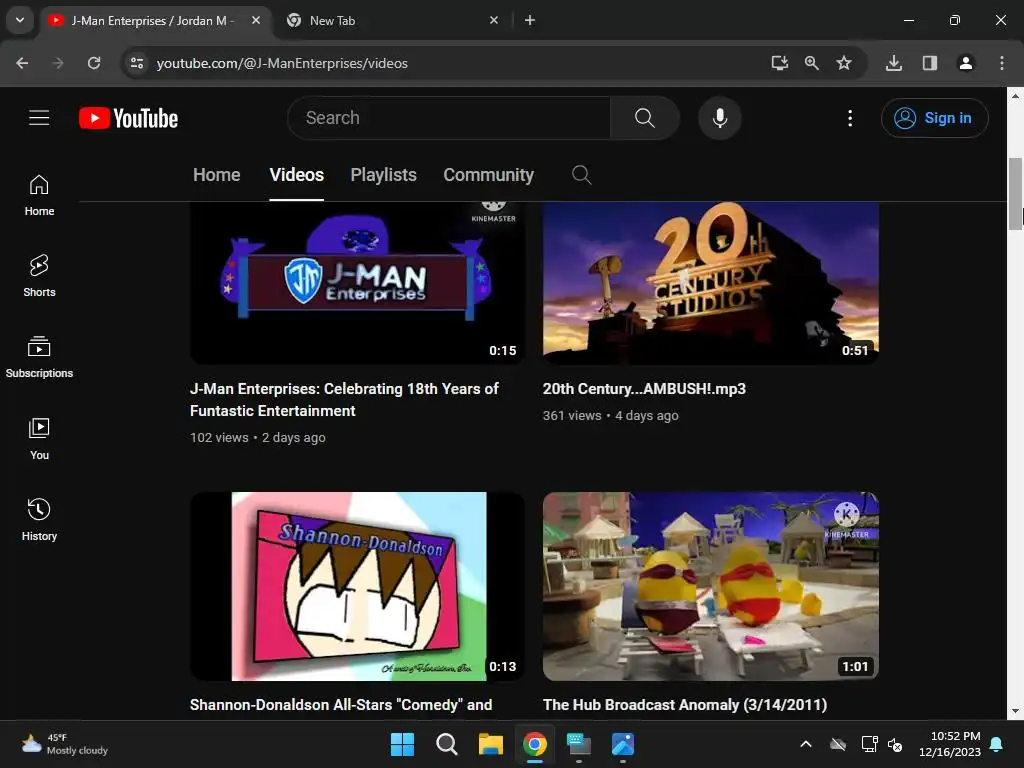Click in the YouTube Search field
The image size is (1024, 768).
tap(451, 118)
